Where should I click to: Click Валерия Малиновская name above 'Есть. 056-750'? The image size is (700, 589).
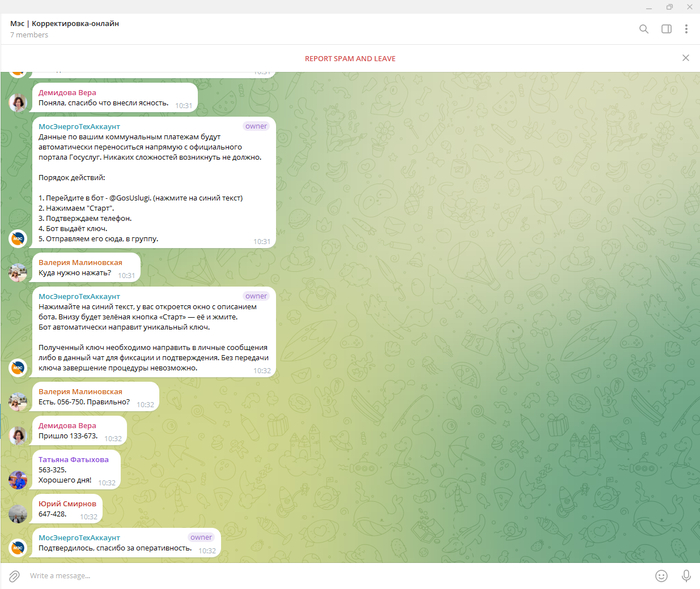(x=80, y=392)
